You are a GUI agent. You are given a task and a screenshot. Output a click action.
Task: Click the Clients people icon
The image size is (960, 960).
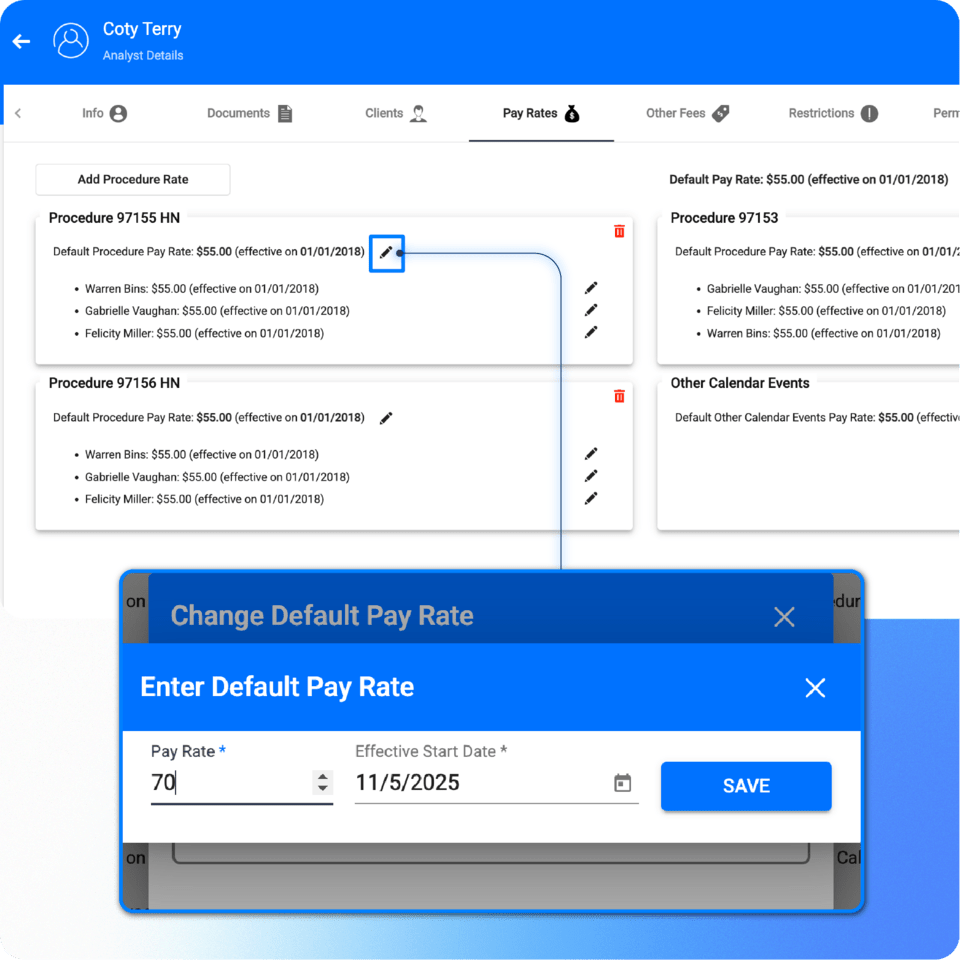tap(421, 113)
